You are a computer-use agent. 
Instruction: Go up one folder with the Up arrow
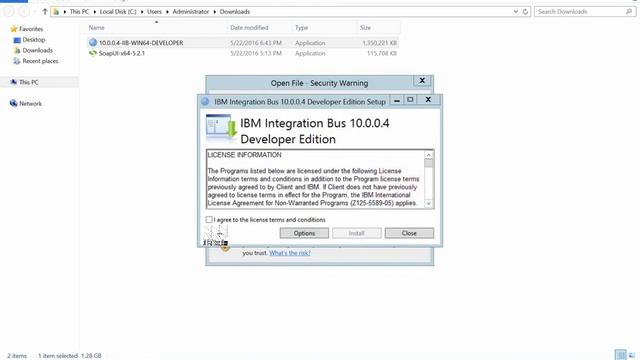click(x=45, y=11)
